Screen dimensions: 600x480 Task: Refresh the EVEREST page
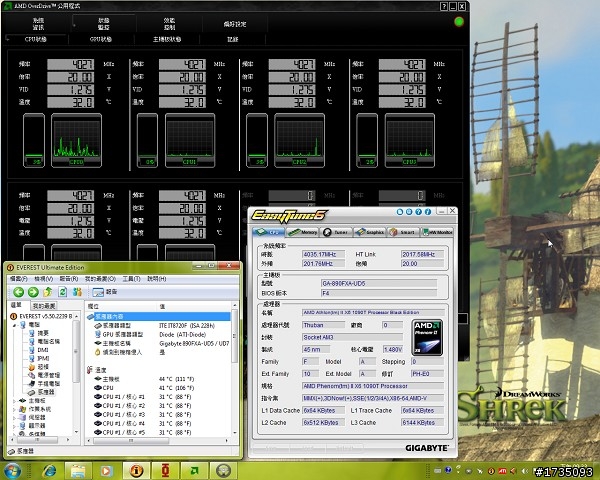62,292
